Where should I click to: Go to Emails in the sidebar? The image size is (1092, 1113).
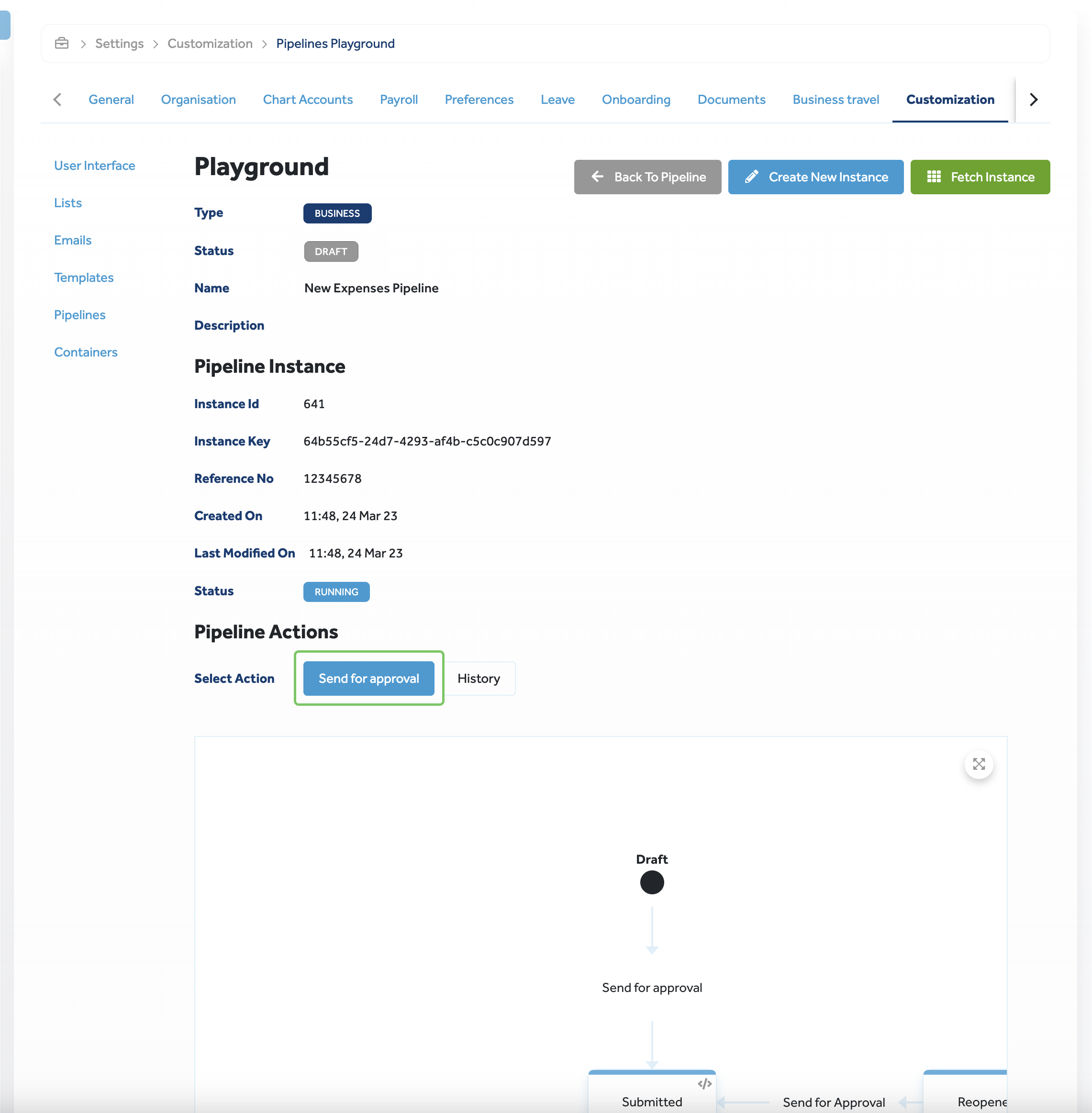pos(73,240)
